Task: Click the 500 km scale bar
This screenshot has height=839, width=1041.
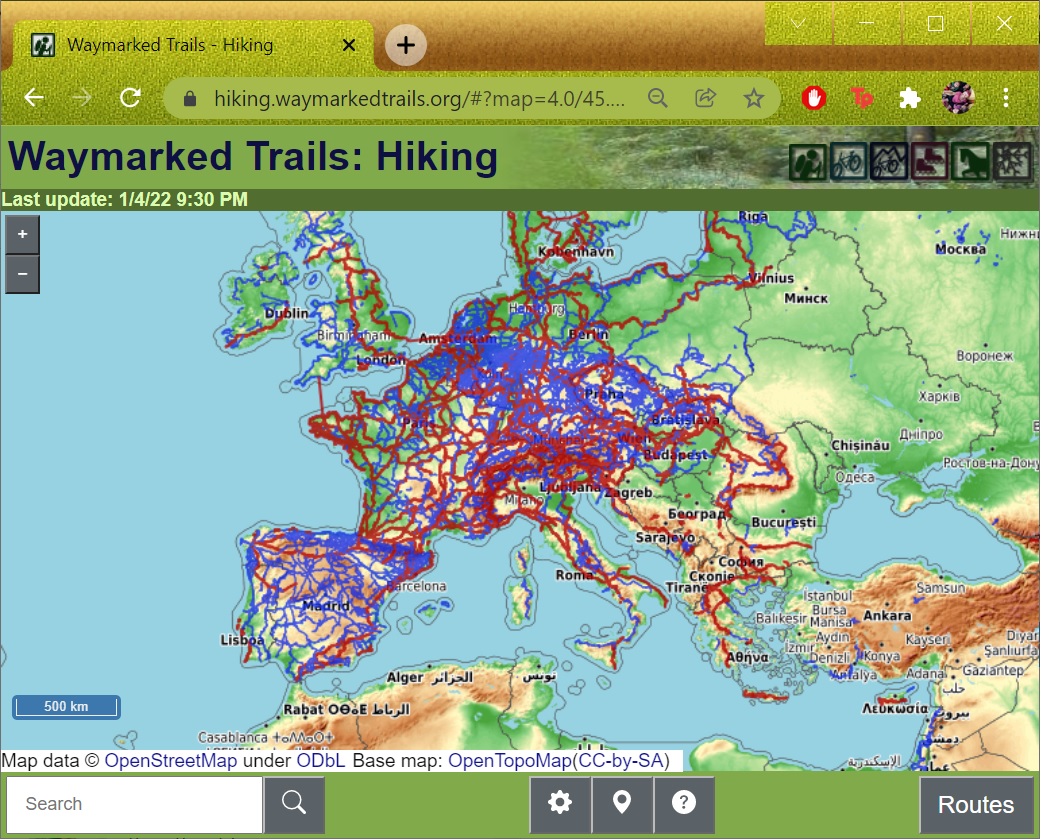Action: pos(66,707)
